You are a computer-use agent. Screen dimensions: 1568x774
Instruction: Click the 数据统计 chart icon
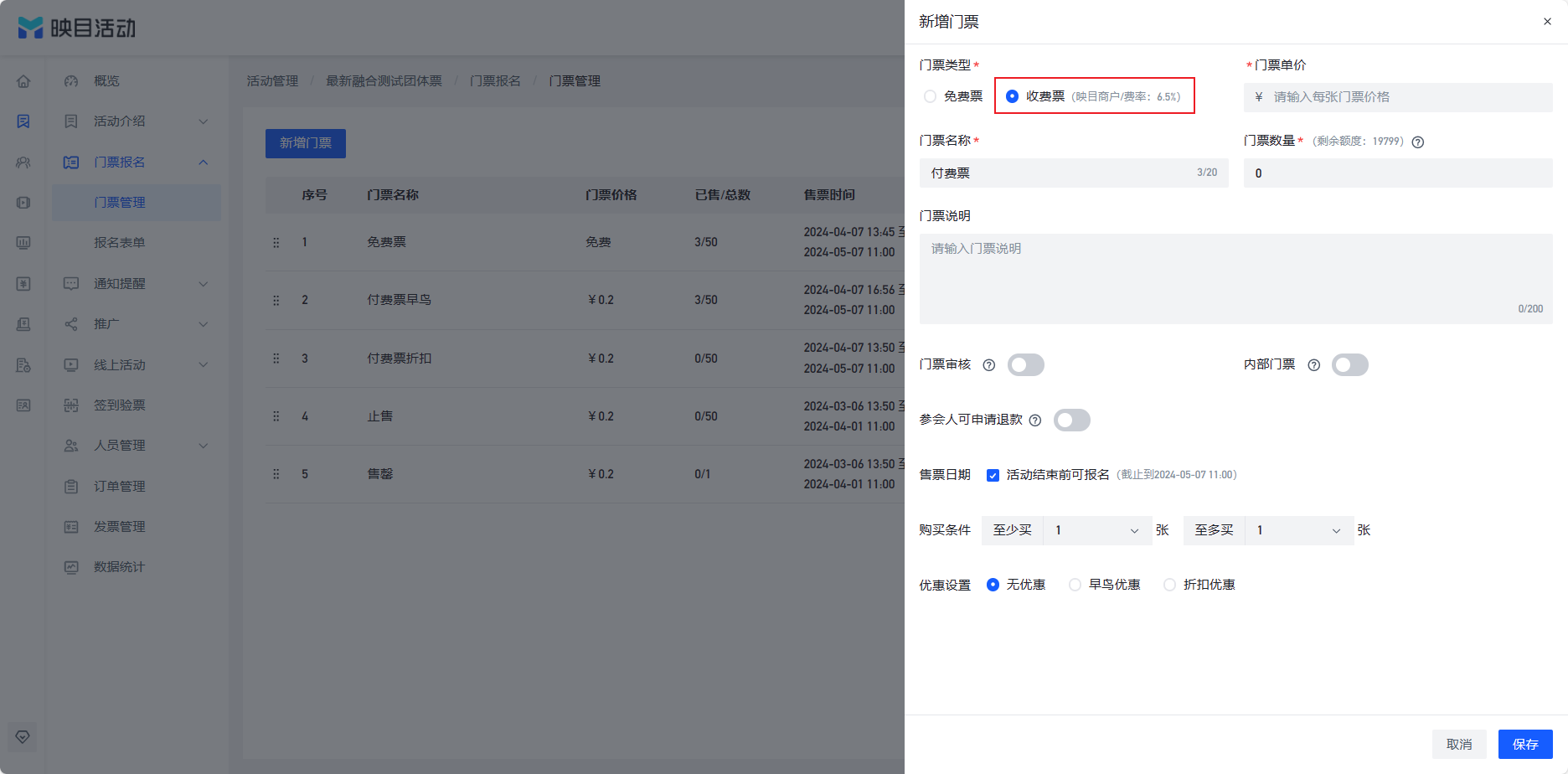pyautogui.click(x=71, y=567)
